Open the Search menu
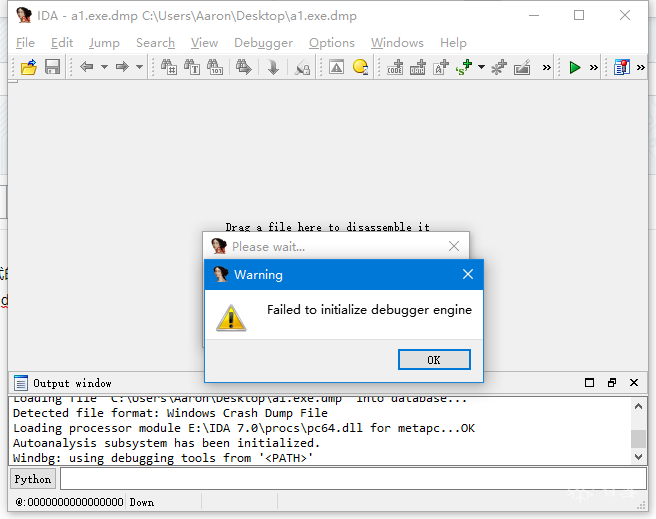 pyautogui.click(x=155, y=43)
